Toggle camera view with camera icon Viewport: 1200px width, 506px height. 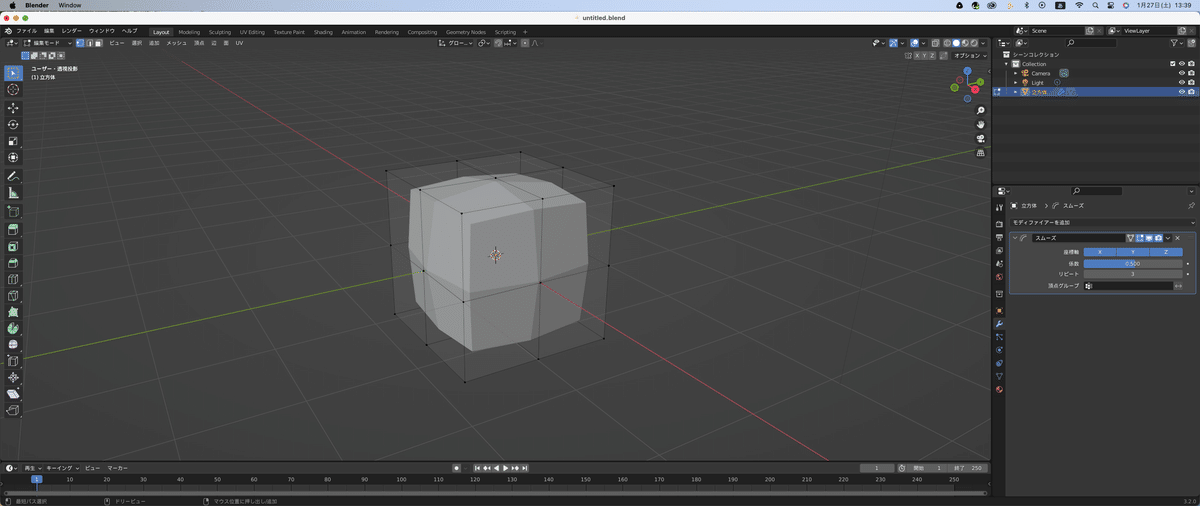click(x=981, y=138)
